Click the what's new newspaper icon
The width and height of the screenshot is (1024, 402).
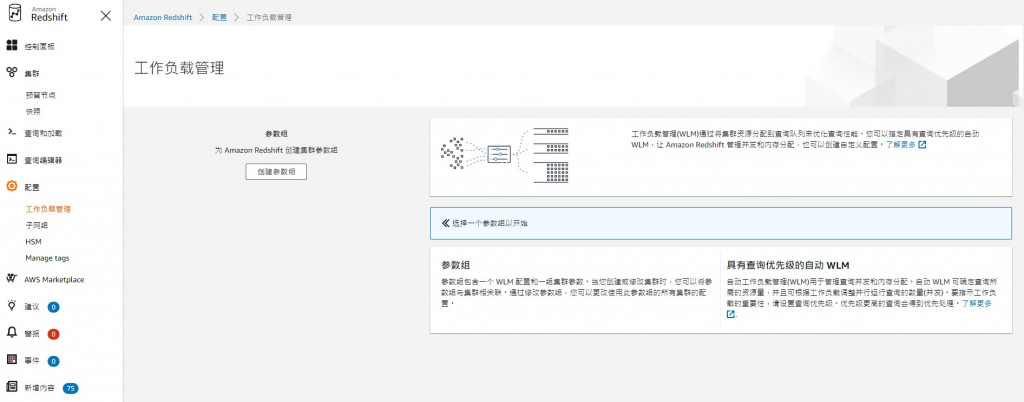pyautogui.click(x=12, y=387)
